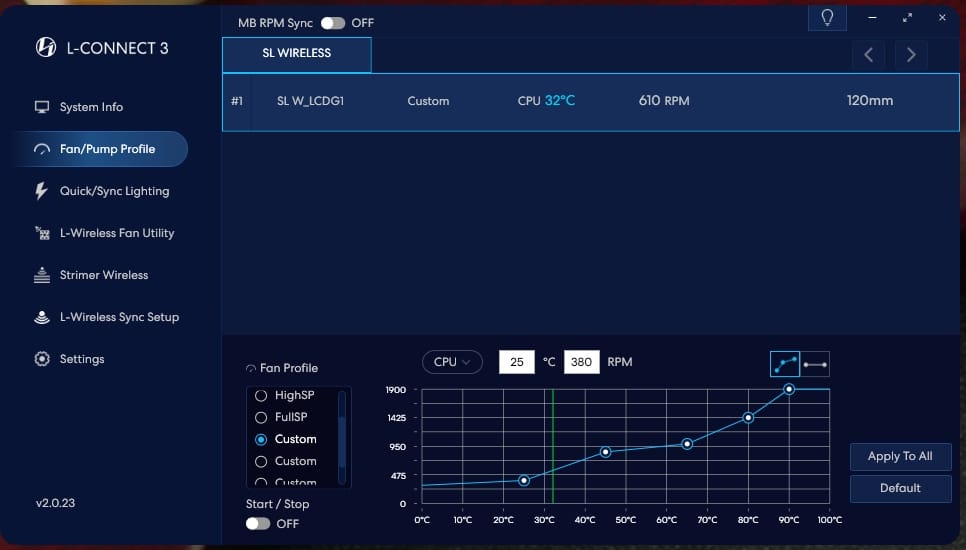The width and height of the screenshot is (966, 550).
Task: Open L-Wireless Sync Setup icon
Action: pyautogui.click(x=42, y=317)
